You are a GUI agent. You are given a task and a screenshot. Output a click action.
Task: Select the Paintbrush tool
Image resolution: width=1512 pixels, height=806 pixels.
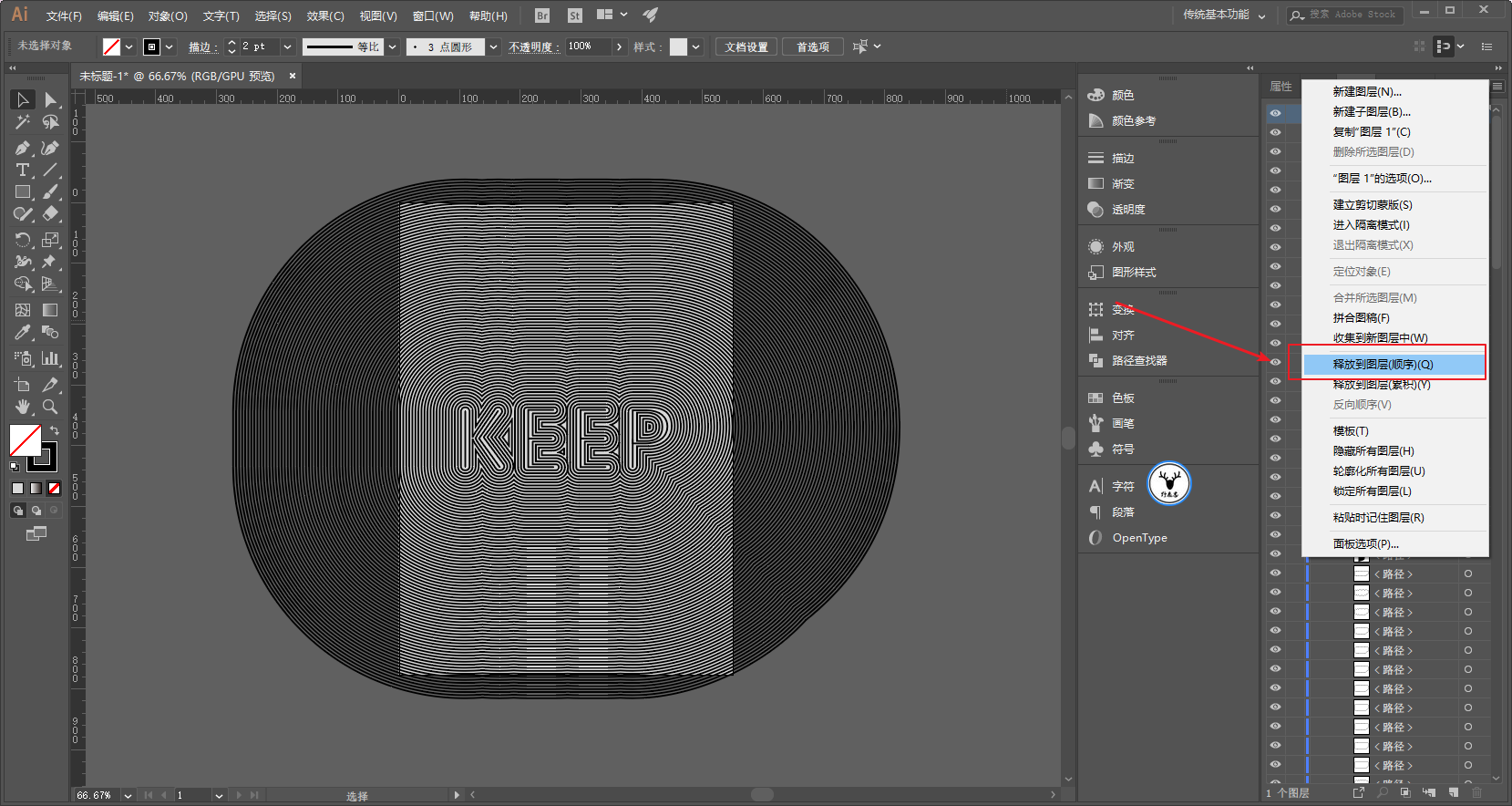pyautogui.click(x=51, y=192)
